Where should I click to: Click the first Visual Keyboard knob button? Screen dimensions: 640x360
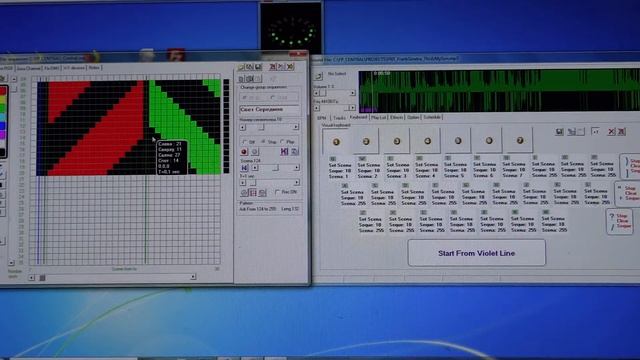pyautogui.click(x=336, y=142)
